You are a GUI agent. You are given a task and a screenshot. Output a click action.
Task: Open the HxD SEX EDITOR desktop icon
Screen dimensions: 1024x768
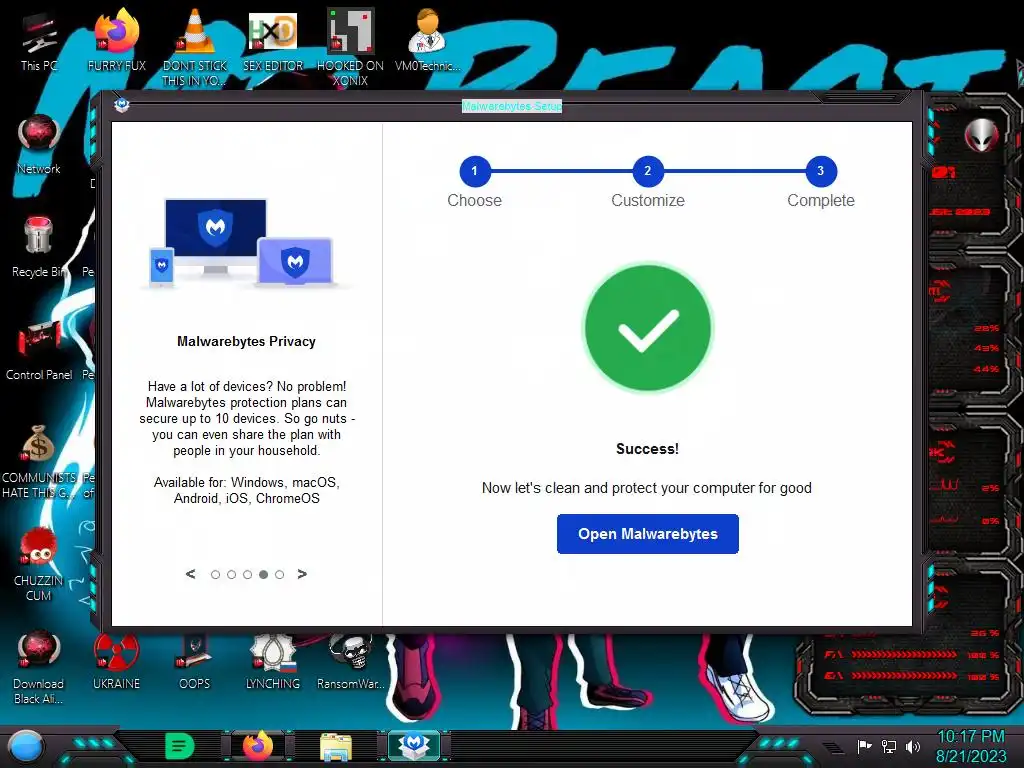click(273, 42)
